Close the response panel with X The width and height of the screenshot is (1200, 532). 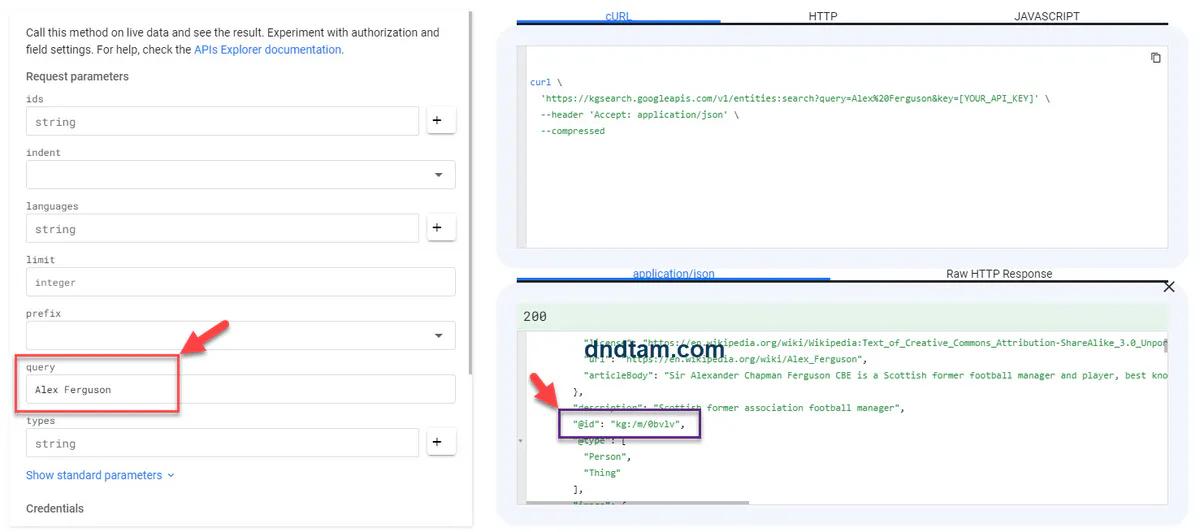1169,287
